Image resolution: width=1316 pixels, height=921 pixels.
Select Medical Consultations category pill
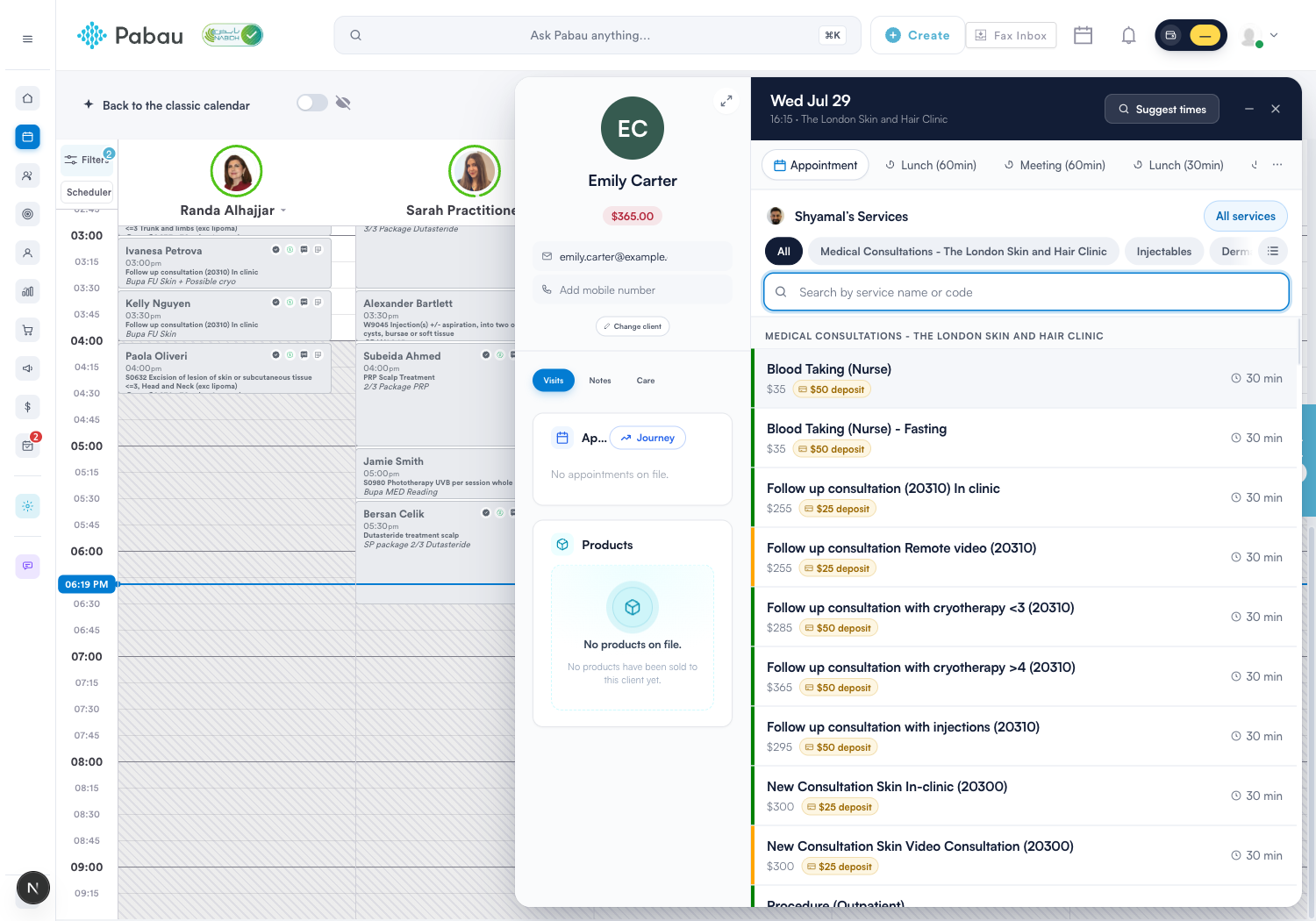(963, 251)
